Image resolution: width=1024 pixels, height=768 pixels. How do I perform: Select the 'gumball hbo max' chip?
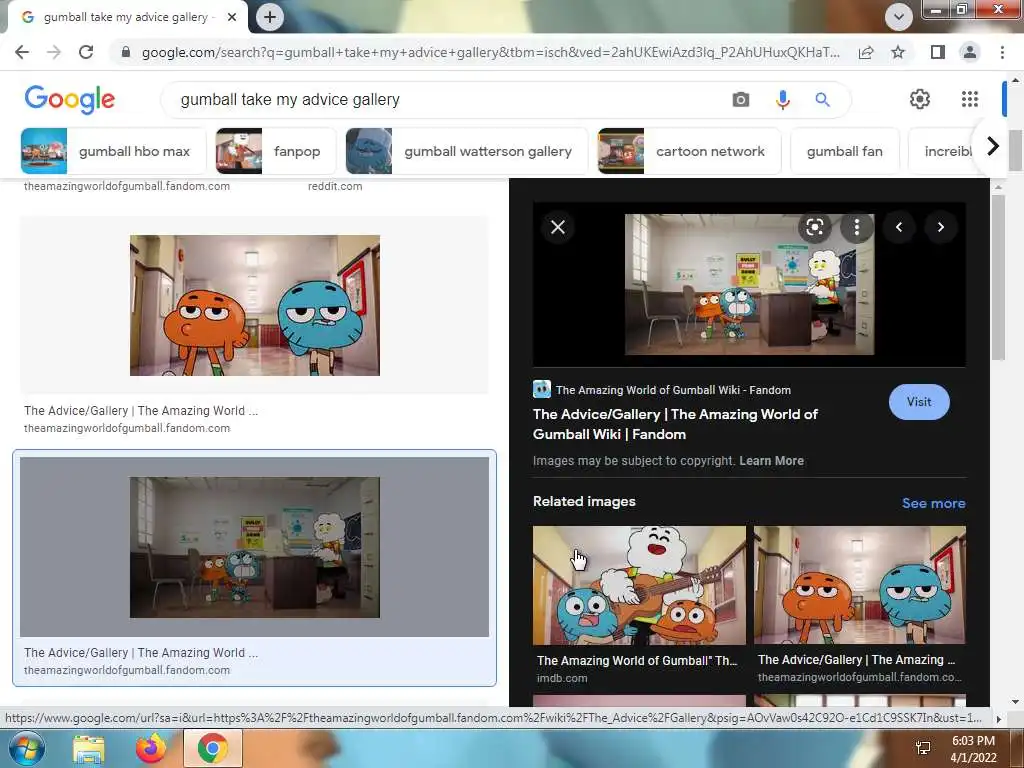pos(114,152)
